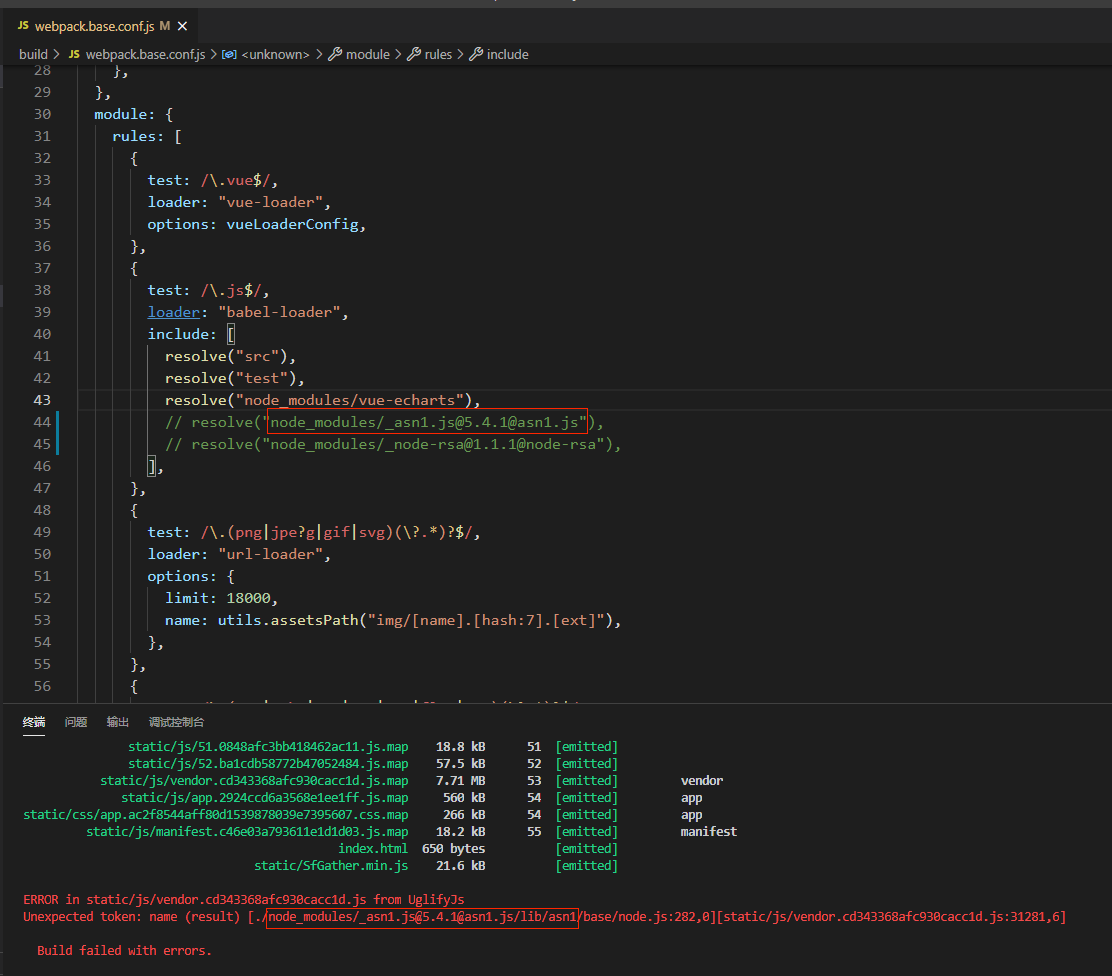
Task: Click resolve("test") on line 42
Action: coord(234,378)
